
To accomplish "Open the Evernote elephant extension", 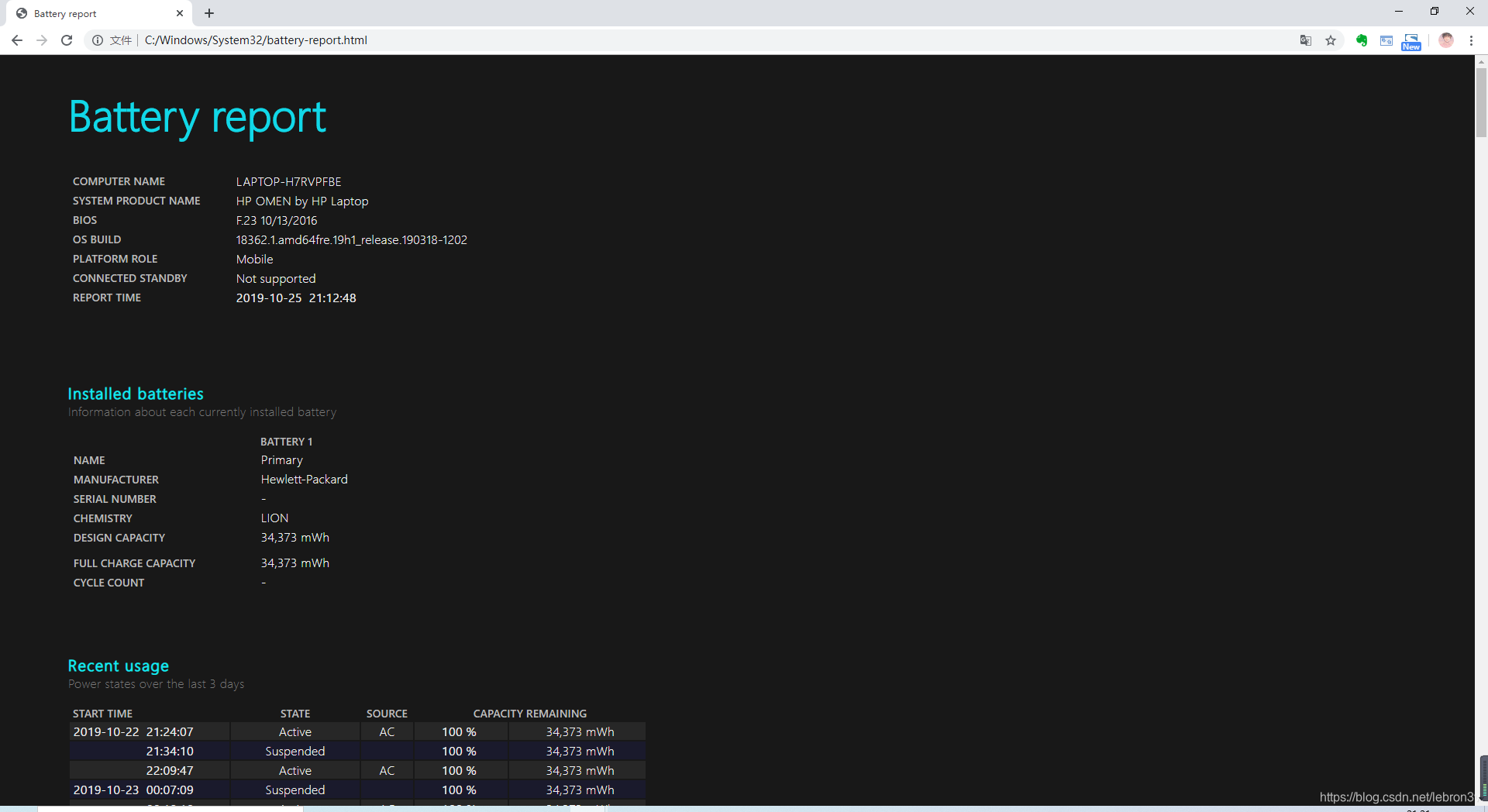I will pos(1362,40).
